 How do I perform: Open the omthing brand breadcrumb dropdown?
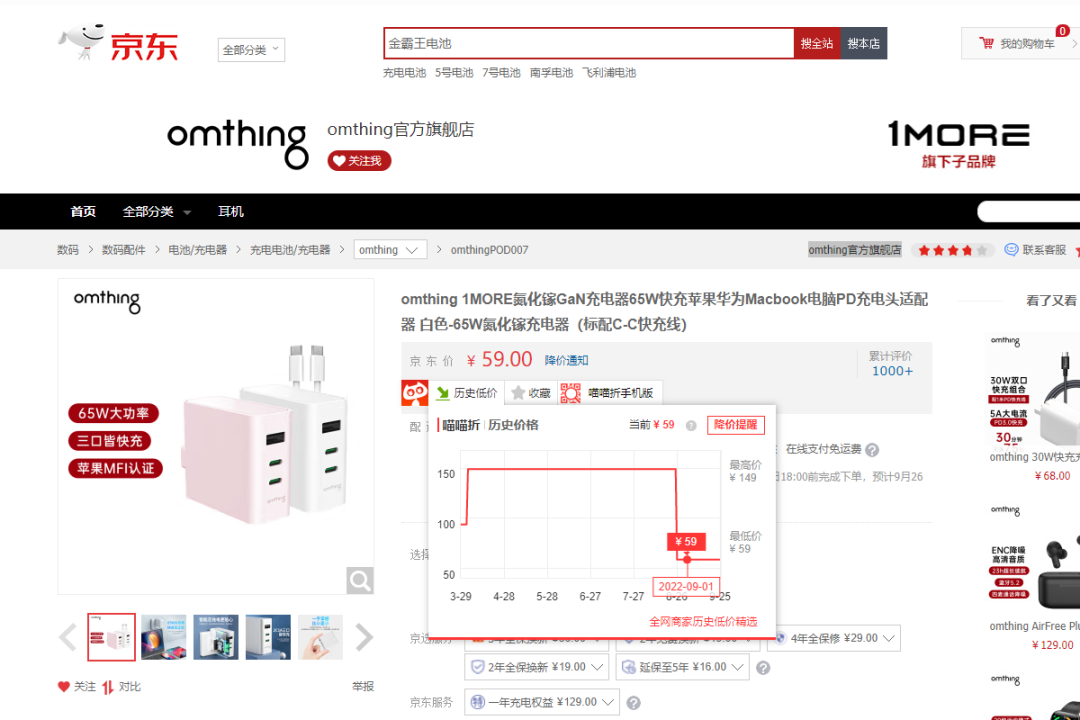click(x=390, y=249)
